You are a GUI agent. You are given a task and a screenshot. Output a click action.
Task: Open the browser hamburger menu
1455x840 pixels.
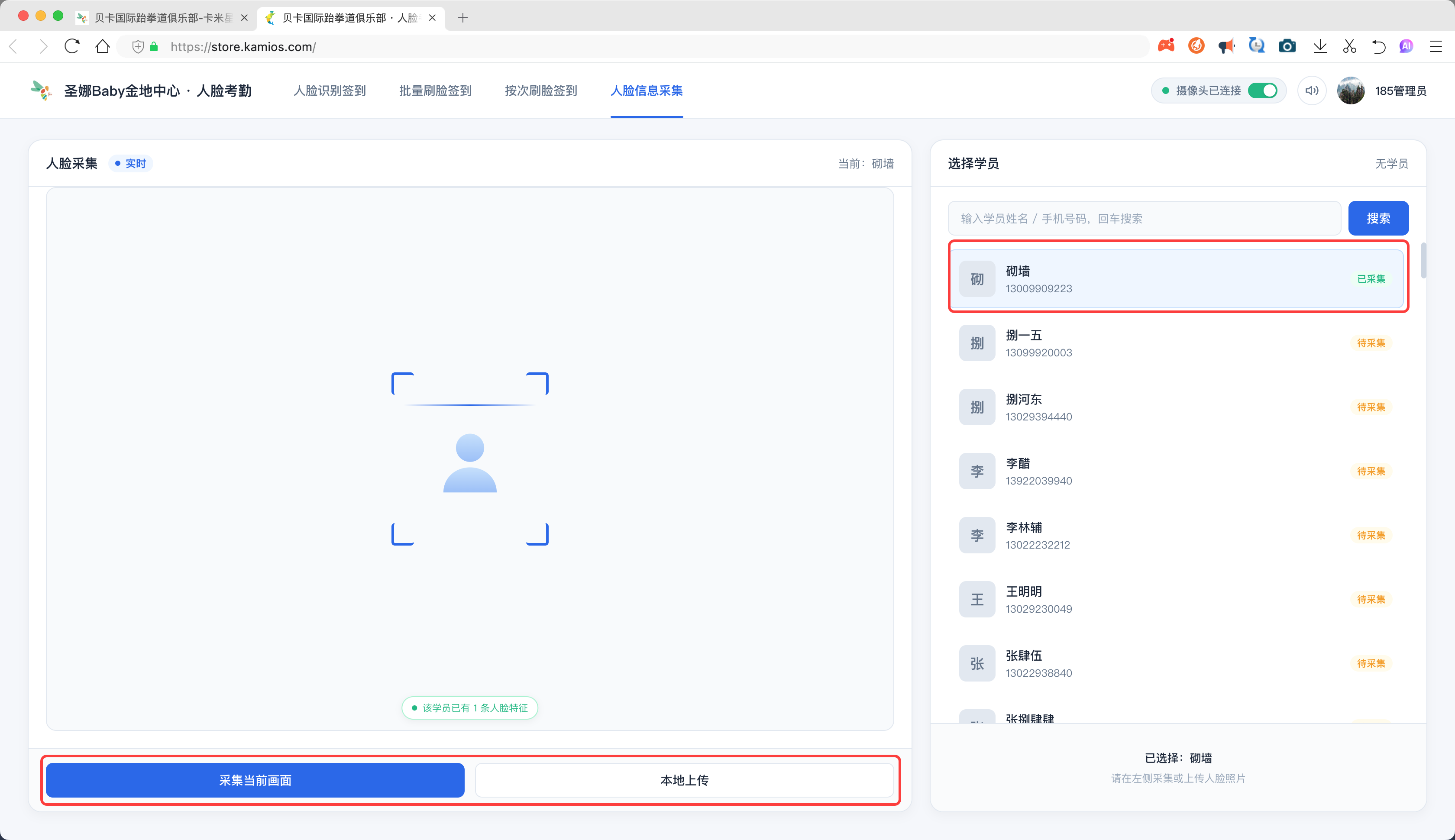coord(1436,46)
